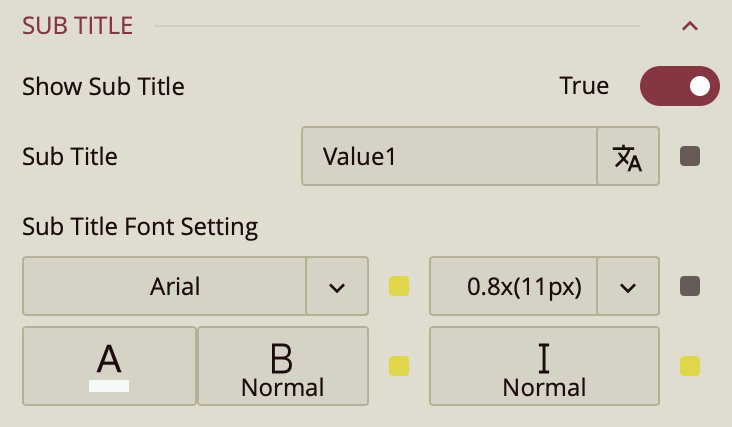Viewport: 732px width, 427px height.
Task: Collapse the SUB TITLE section chevron
Action: click(x=689, y=26)
